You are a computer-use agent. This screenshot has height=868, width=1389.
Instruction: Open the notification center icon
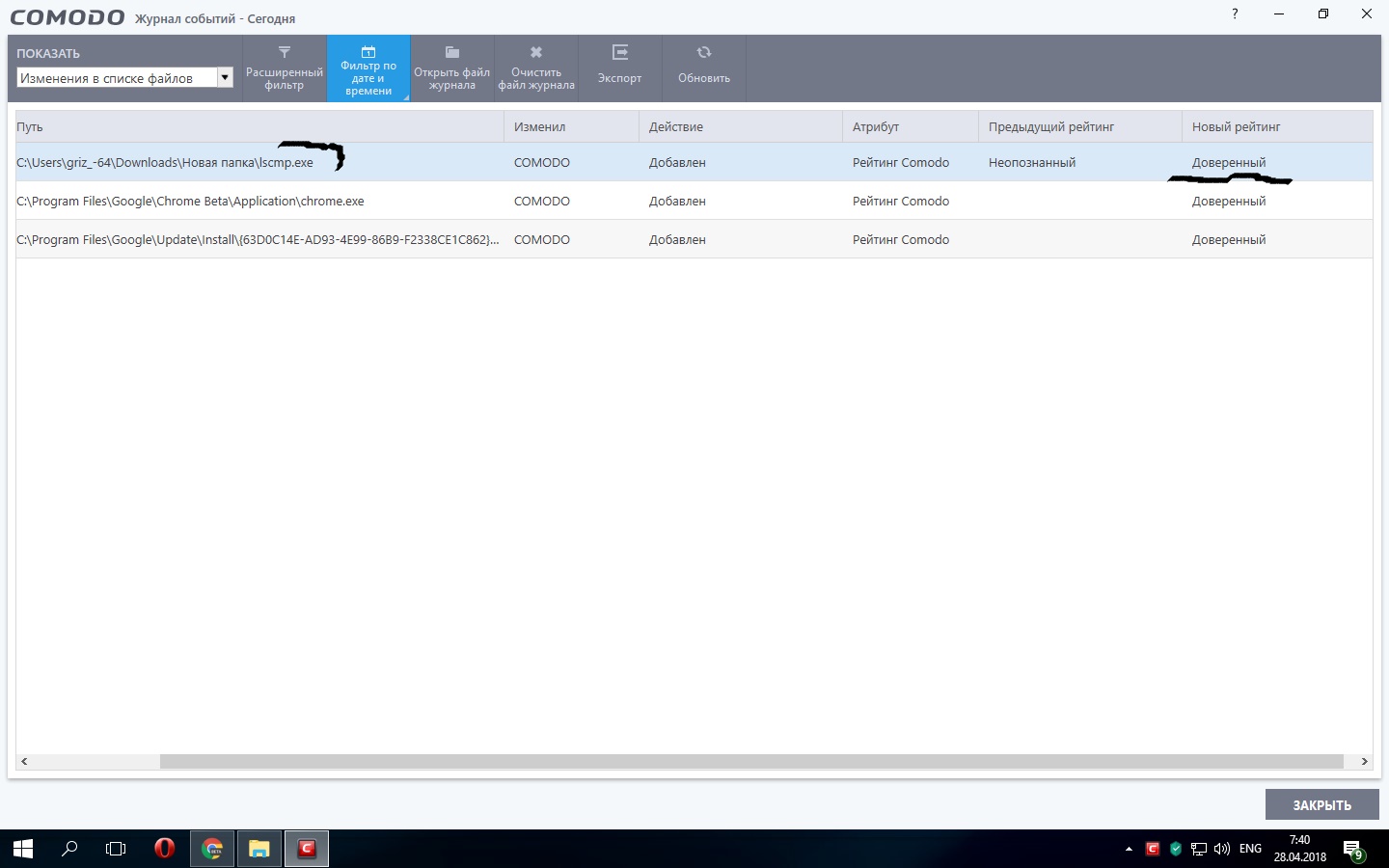coord(1353,850)
